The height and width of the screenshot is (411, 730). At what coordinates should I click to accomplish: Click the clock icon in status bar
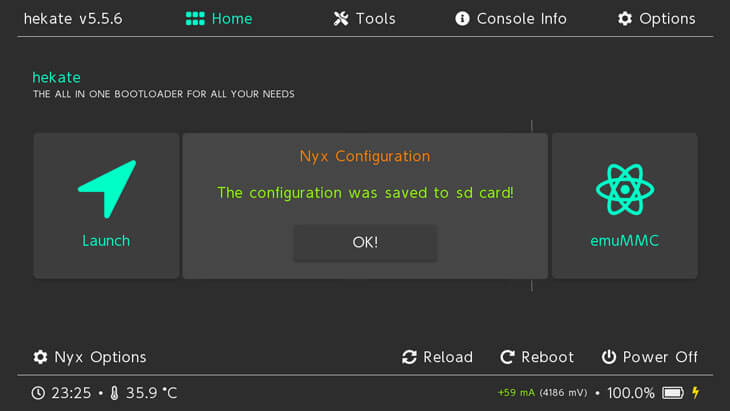tap(38, 393)
